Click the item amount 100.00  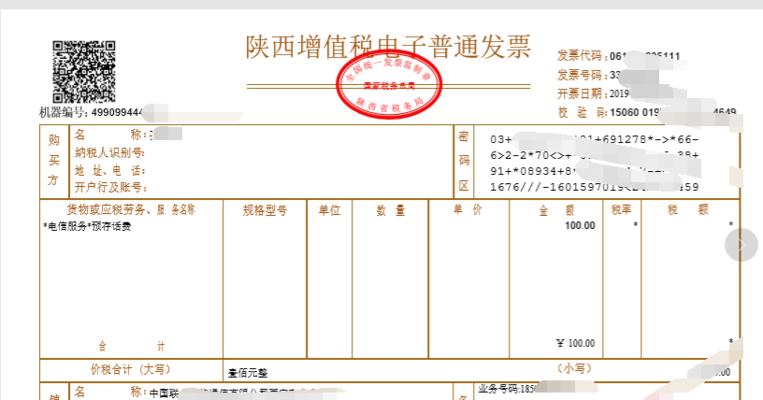(580, 226)
